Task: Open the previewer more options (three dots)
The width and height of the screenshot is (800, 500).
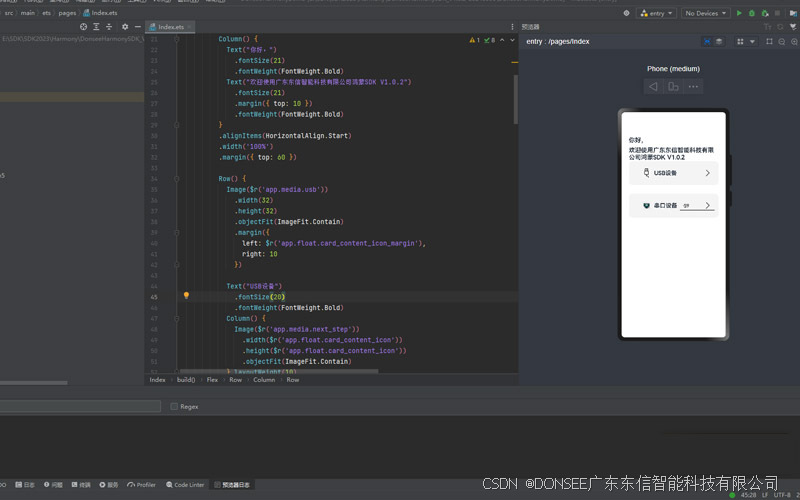Action: 693,87
